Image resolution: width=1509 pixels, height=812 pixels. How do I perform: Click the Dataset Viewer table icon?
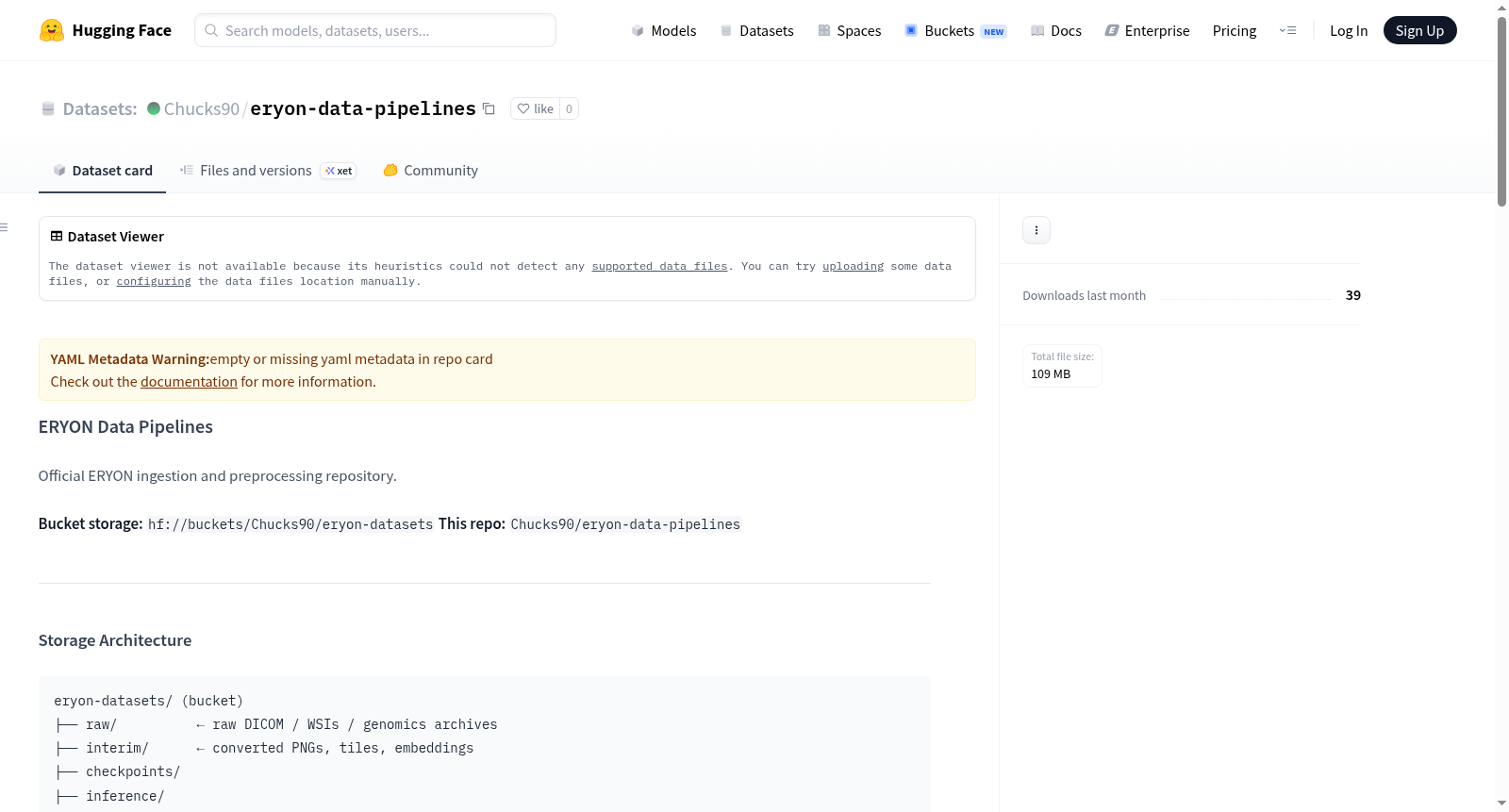57,236
